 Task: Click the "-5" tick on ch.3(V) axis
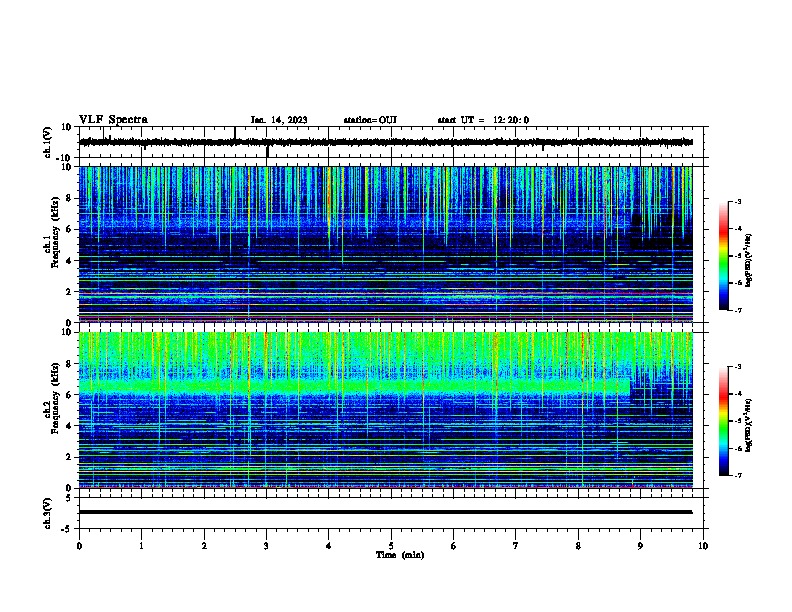click(68, 528)
